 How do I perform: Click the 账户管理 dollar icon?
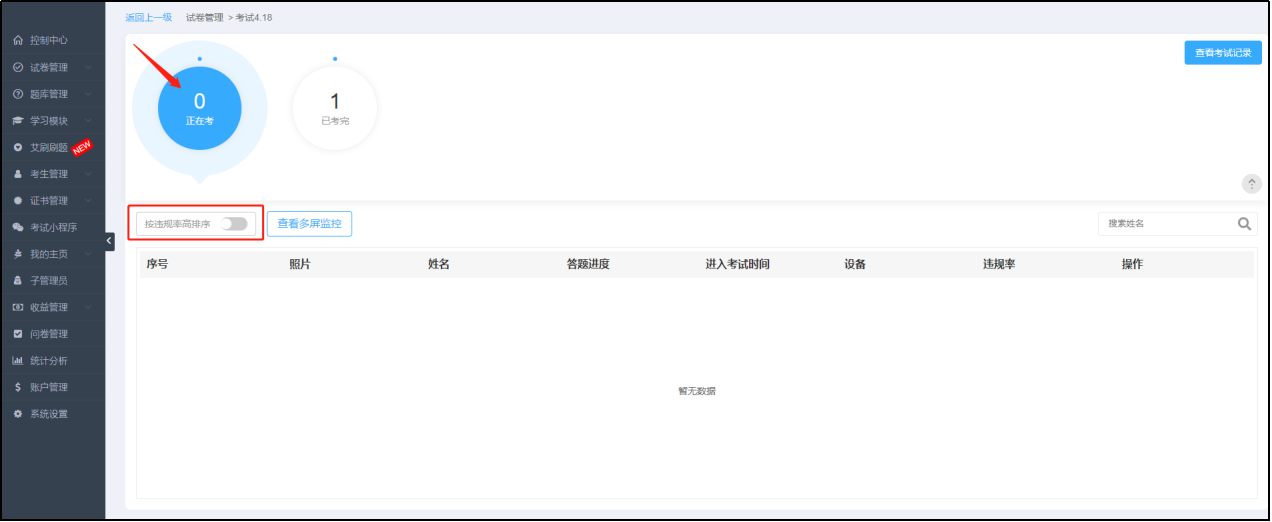[x=18, y=388]
